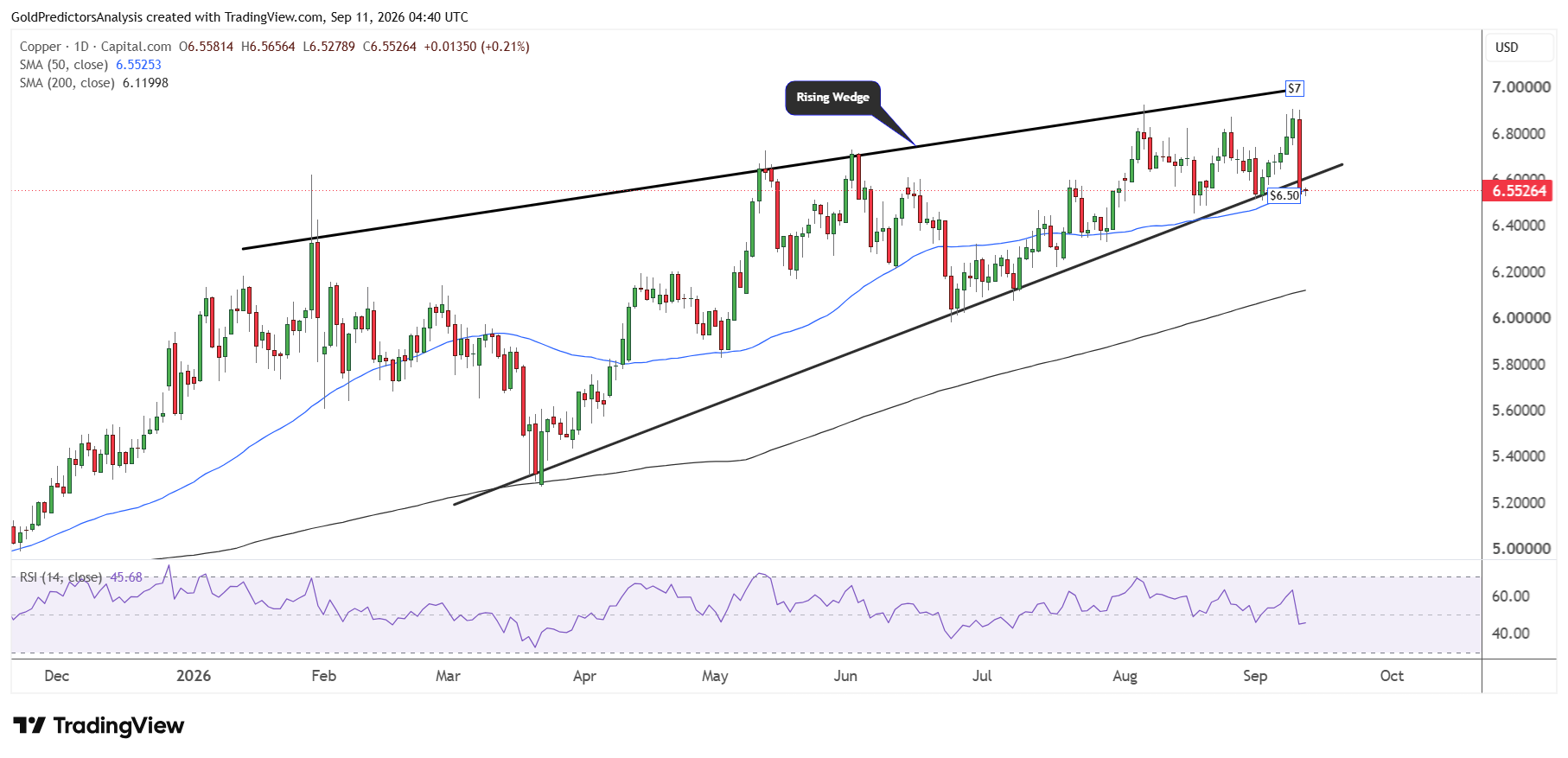1568x758 pixels.
Task: Click the 5.20000 price axis label
Action: click(x=1519, y=503)
